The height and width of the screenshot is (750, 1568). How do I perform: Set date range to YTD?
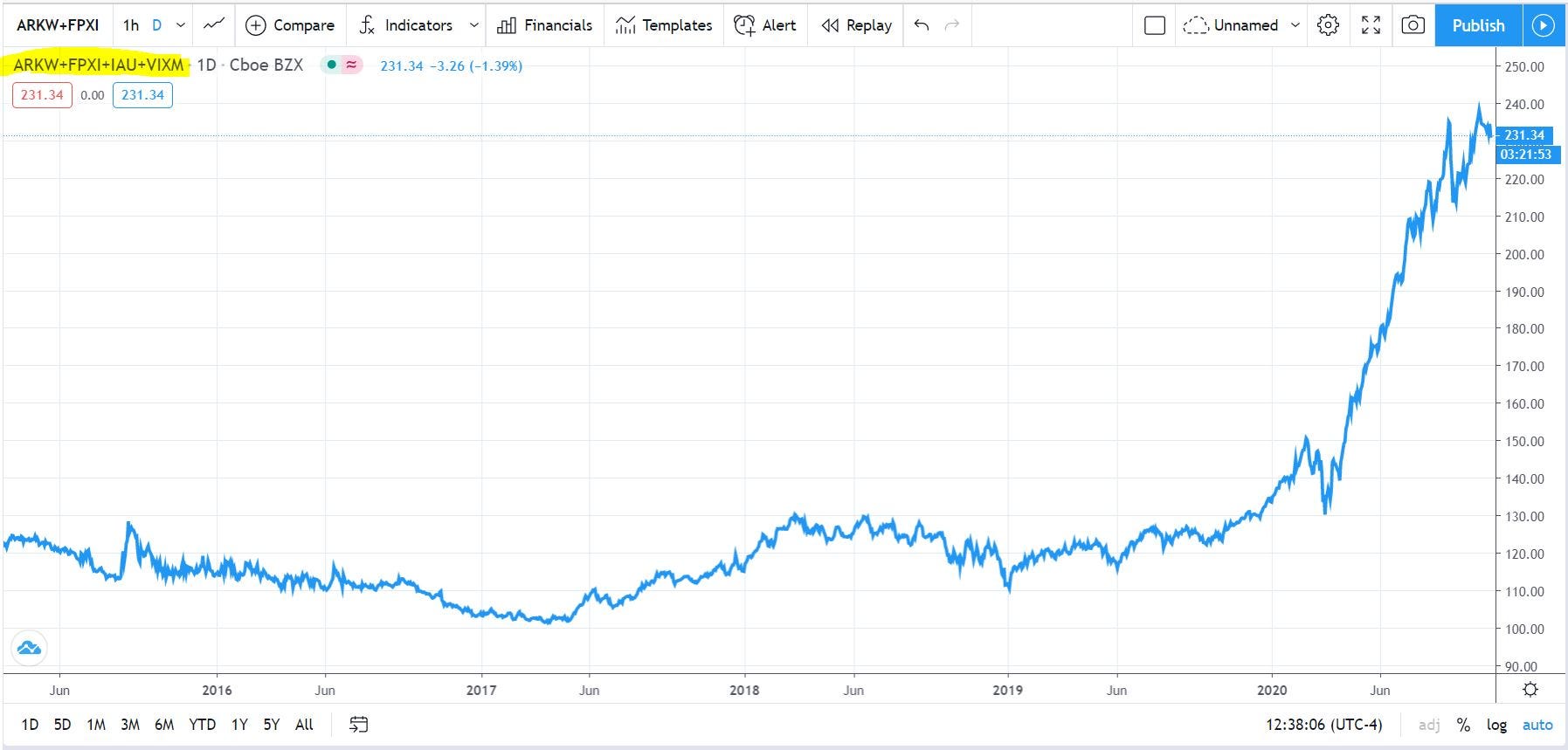pyautogui.click(x=203, y=725)
